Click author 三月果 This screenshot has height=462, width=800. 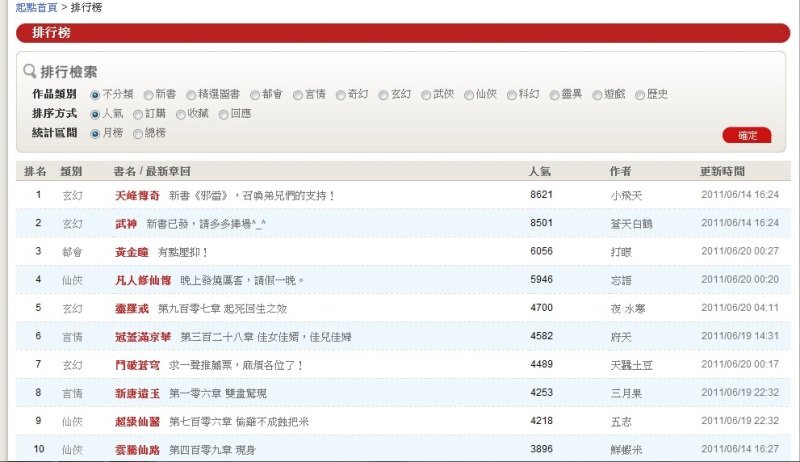click(x=626, y=394)
